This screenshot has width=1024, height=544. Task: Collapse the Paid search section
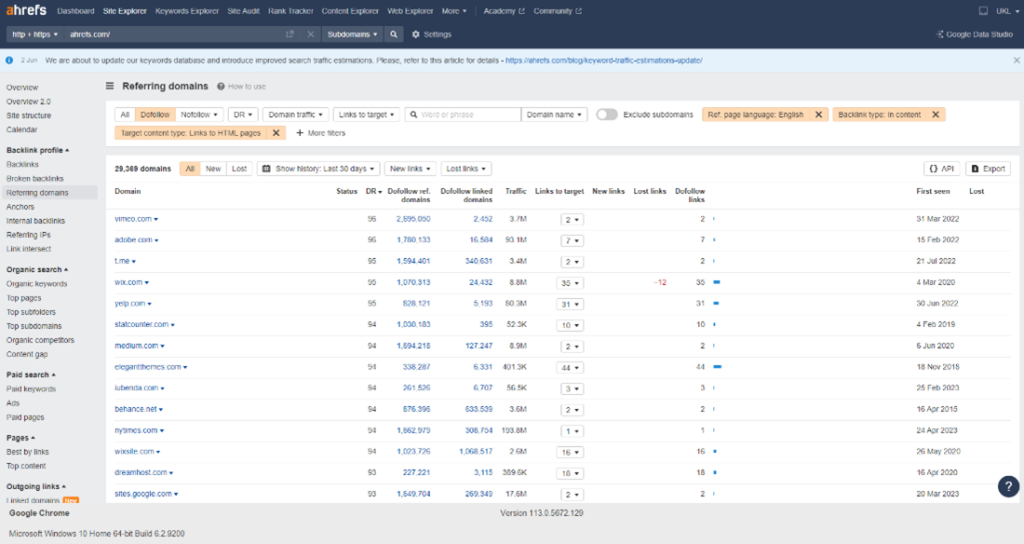[x=31, y=375]
